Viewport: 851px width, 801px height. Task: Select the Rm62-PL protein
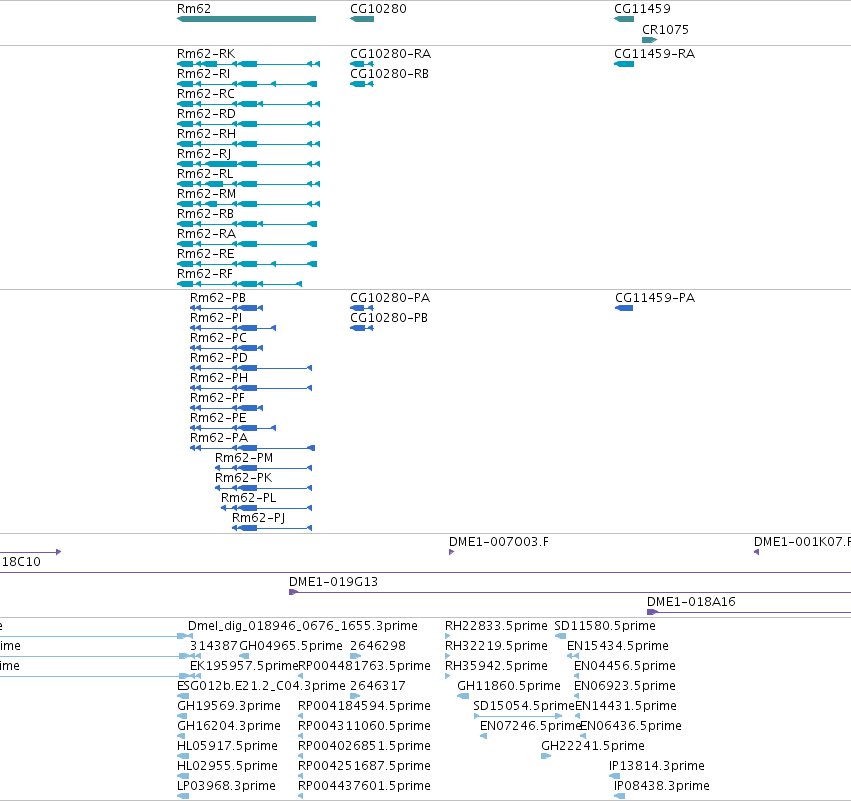click(266, 508)
